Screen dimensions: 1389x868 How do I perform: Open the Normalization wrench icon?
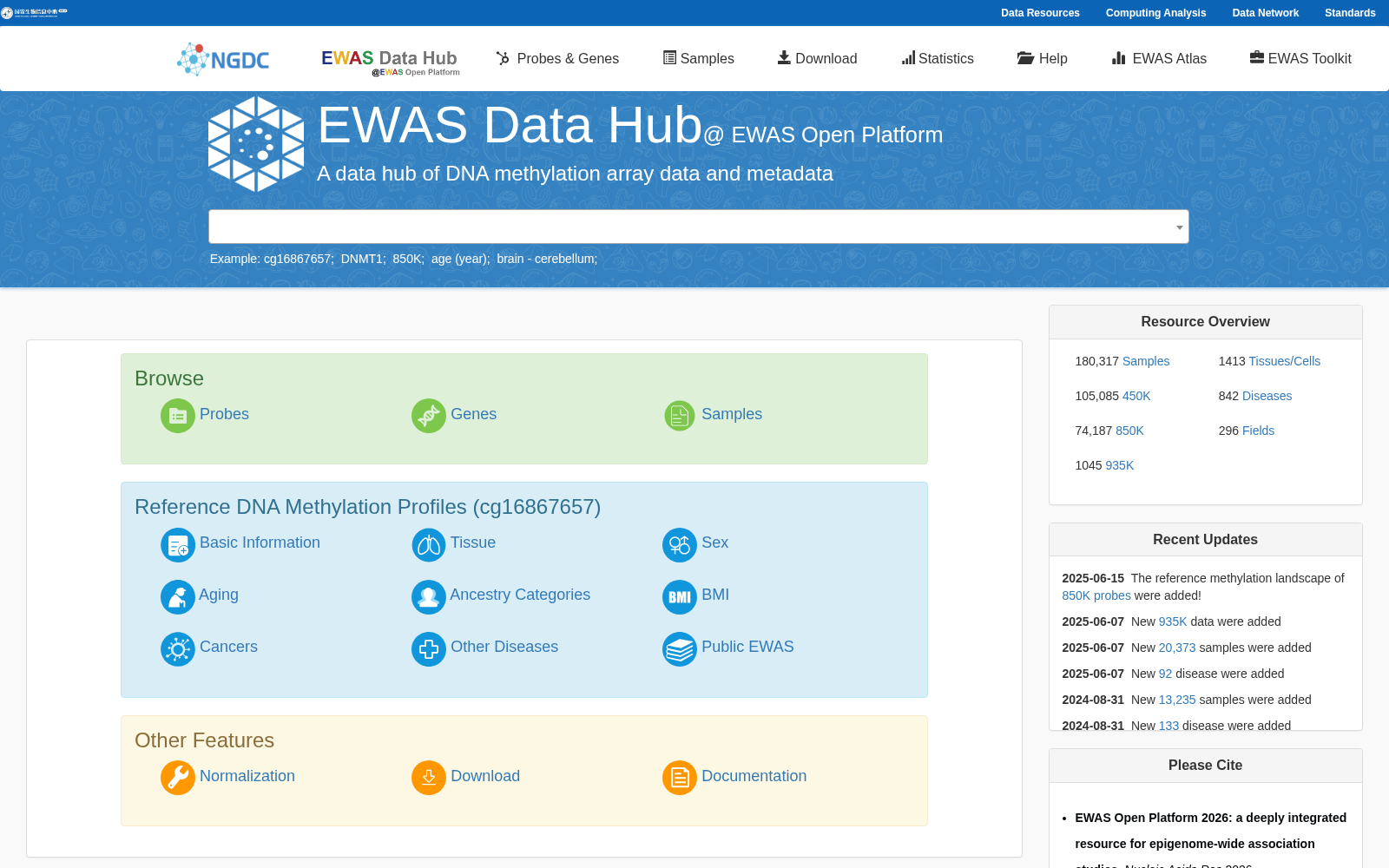(x=178, y=778)
